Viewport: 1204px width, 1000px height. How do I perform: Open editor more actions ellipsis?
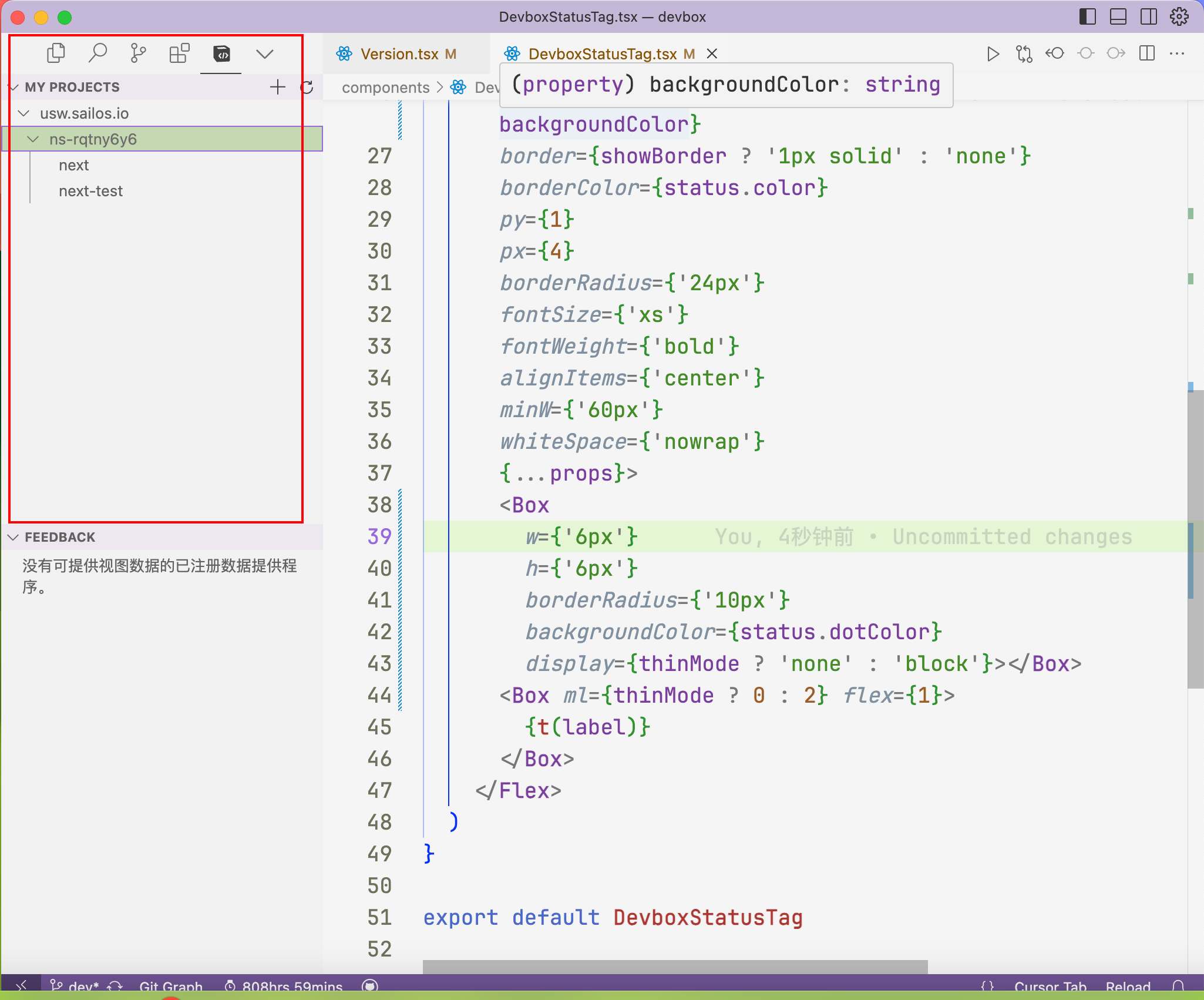click(x=1178, y=53)
